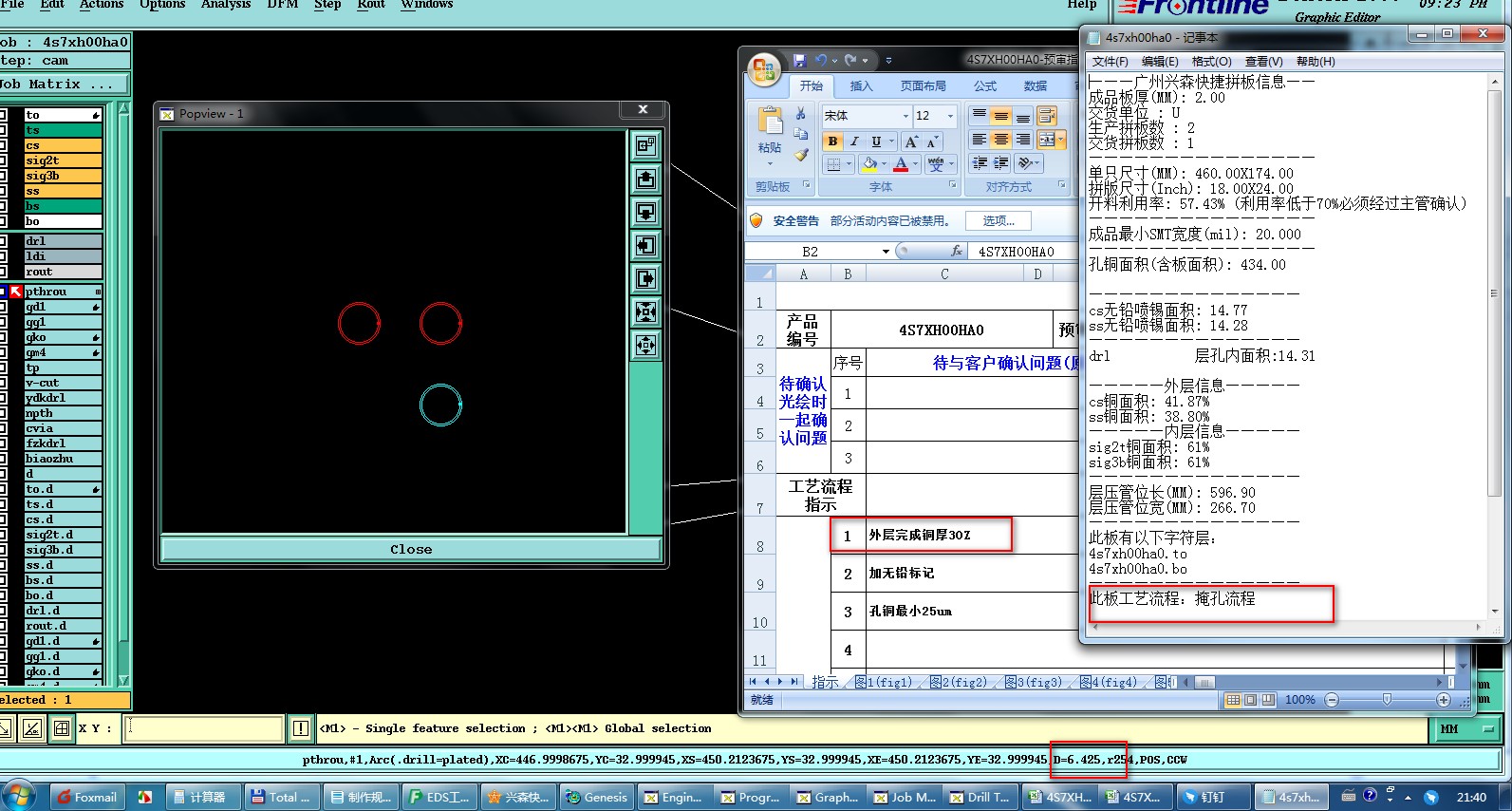
Task: Click the fifth Popview side toolbar icon
Action: (x=645, y=278)
